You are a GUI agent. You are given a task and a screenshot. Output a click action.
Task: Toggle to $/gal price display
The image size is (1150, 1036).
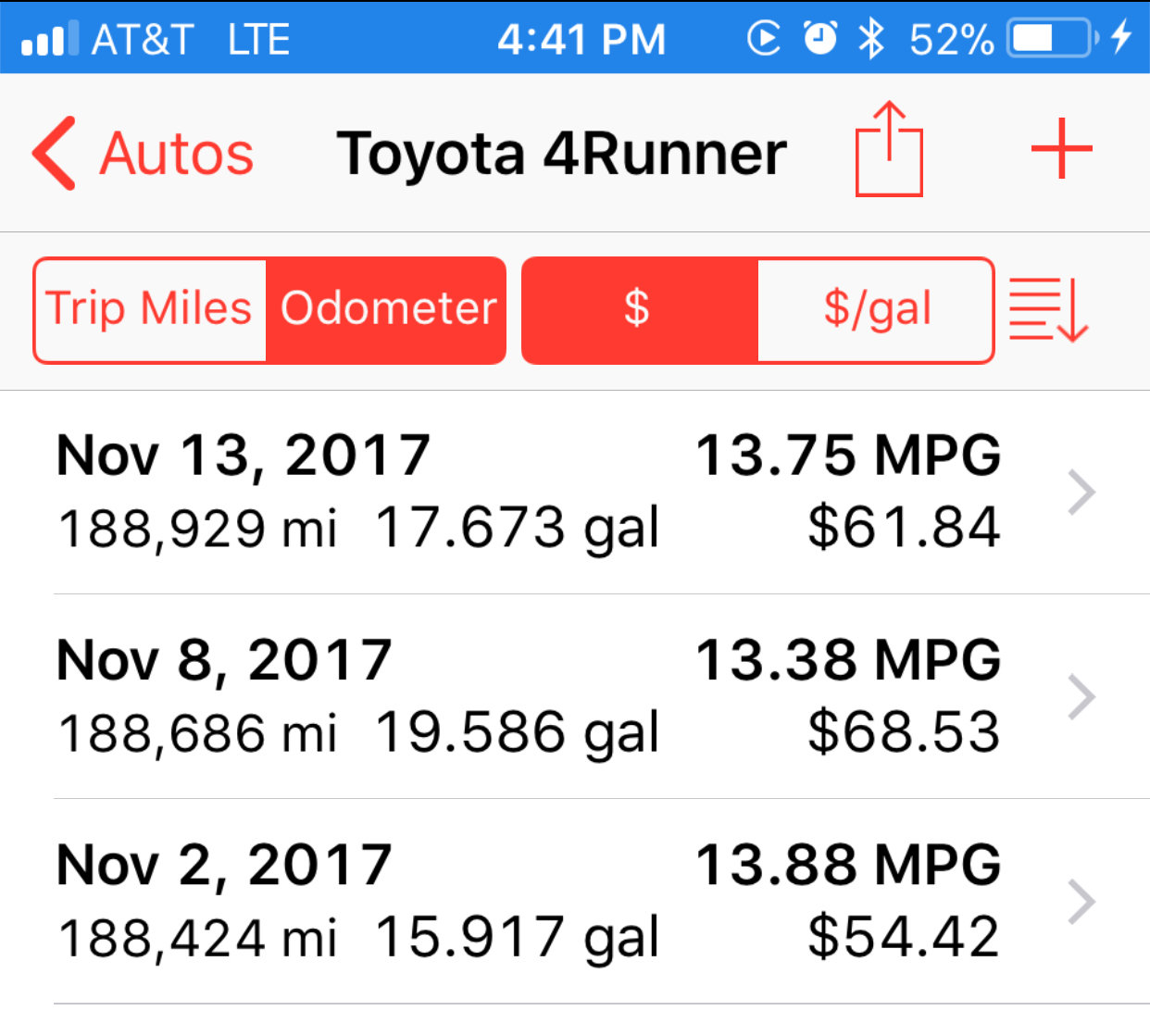876,309
